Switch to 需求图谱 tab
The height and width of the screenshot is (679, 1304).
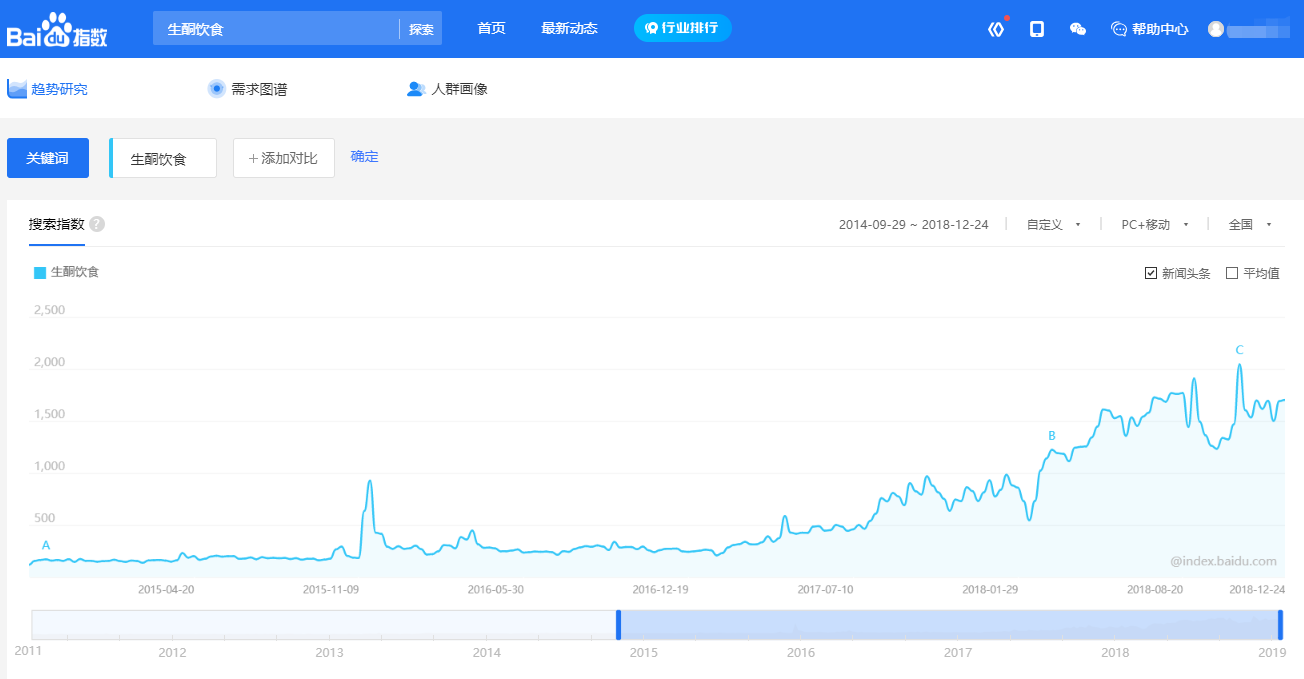point(247,89)
